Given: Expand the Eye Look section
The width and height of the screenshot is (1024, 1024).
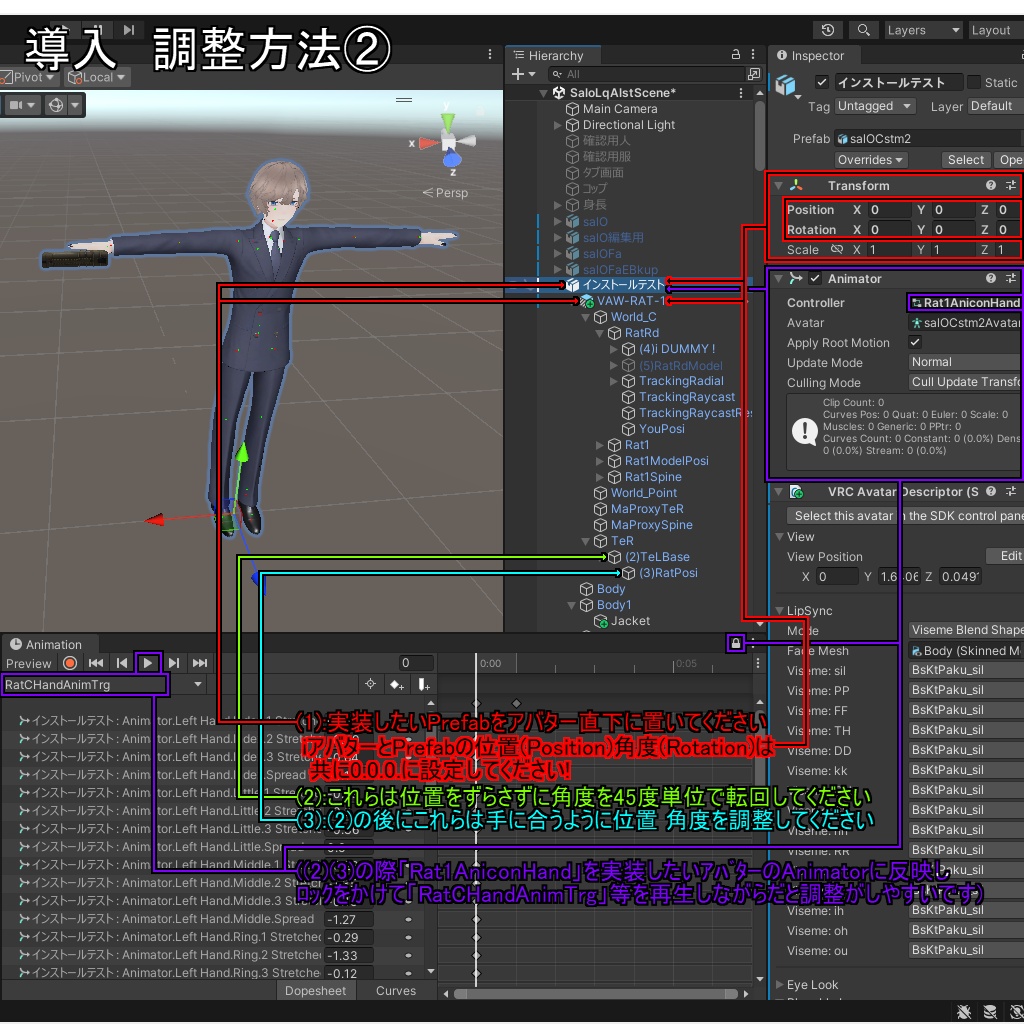Looking at the screenshot, I should pyautogui.click(x=779, y=984).
